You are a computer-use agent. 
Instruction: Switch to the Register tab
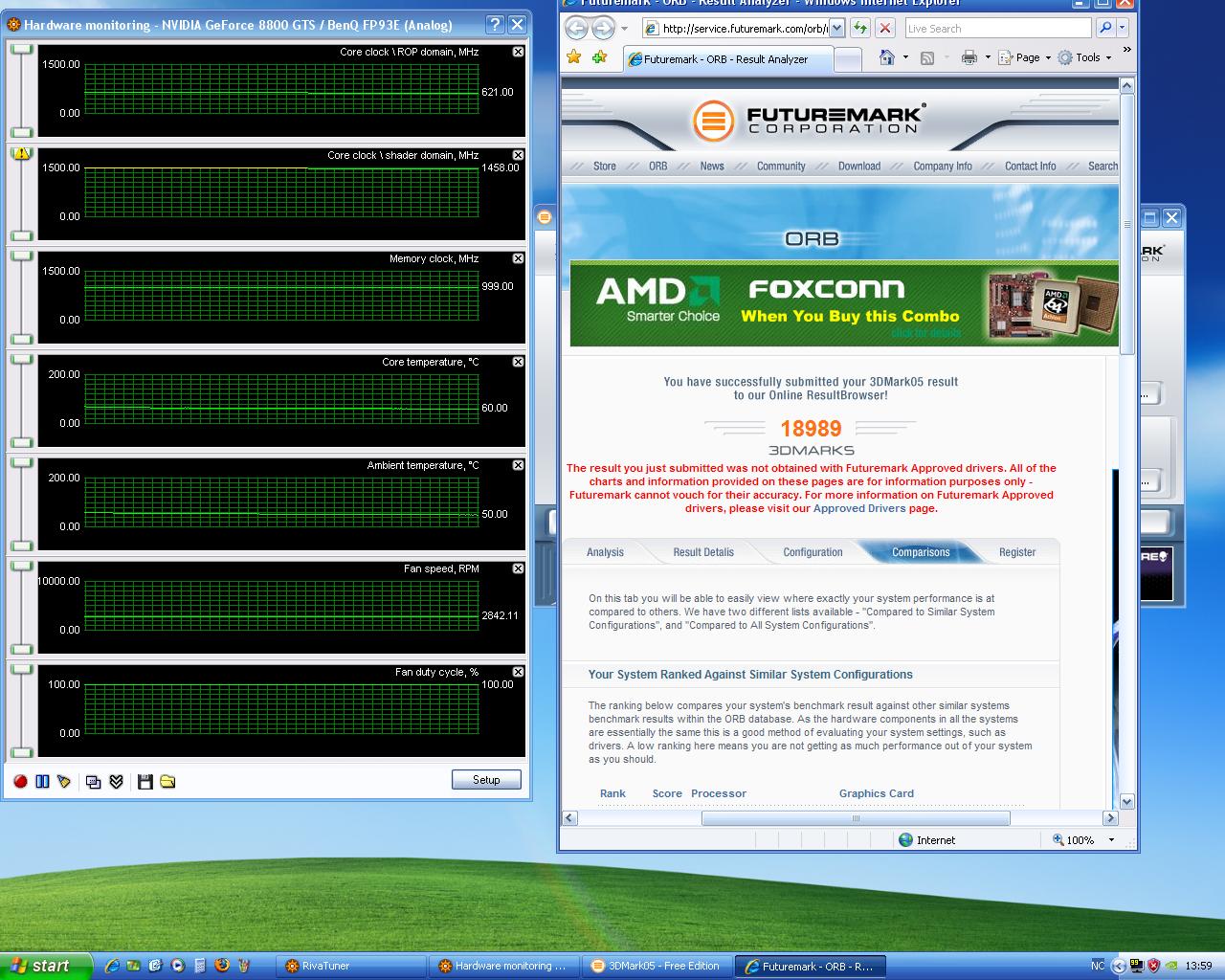pos(1017,552)
